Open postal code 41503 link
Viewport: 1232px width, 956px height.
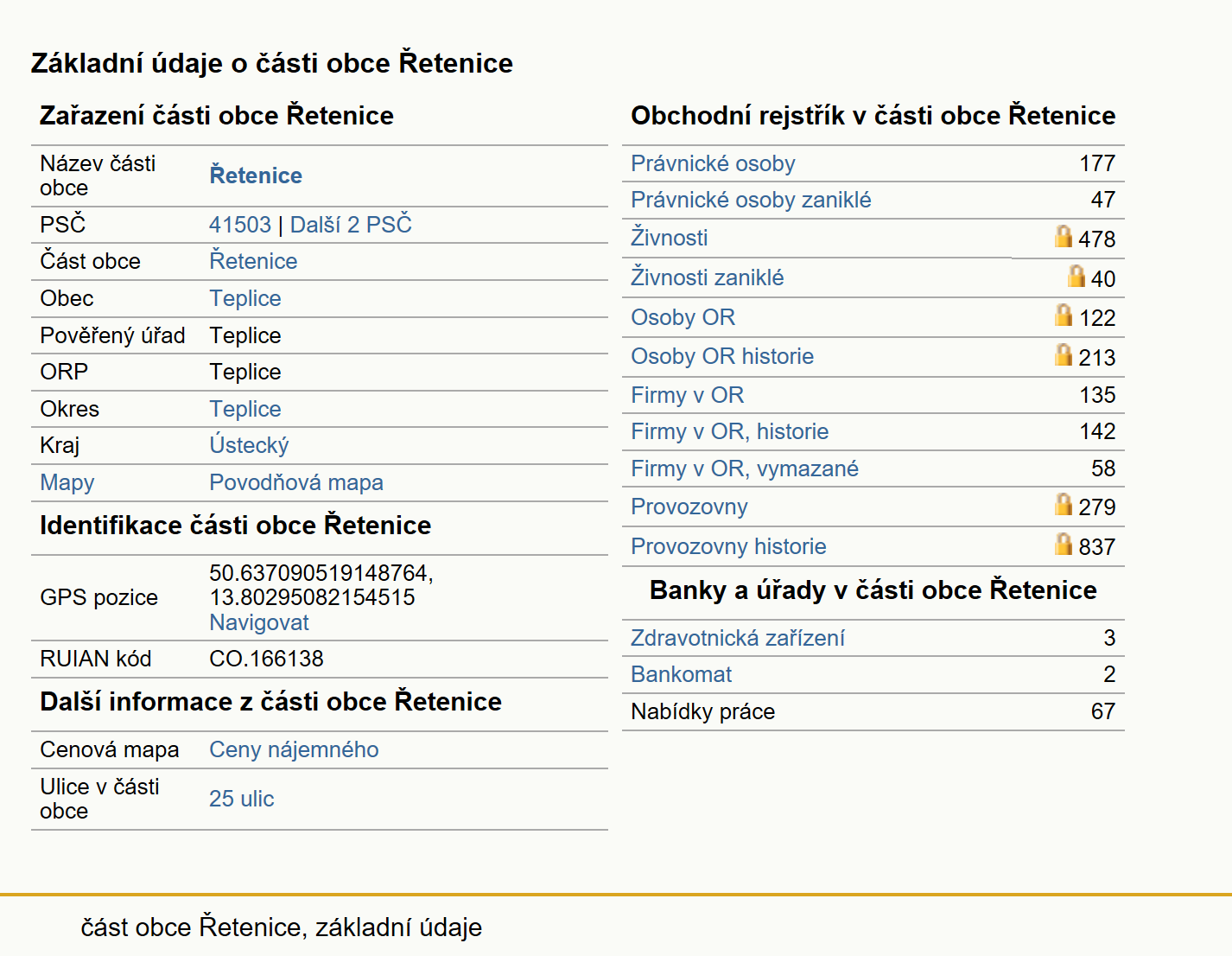pyautogui.click(x=240, y=225)
